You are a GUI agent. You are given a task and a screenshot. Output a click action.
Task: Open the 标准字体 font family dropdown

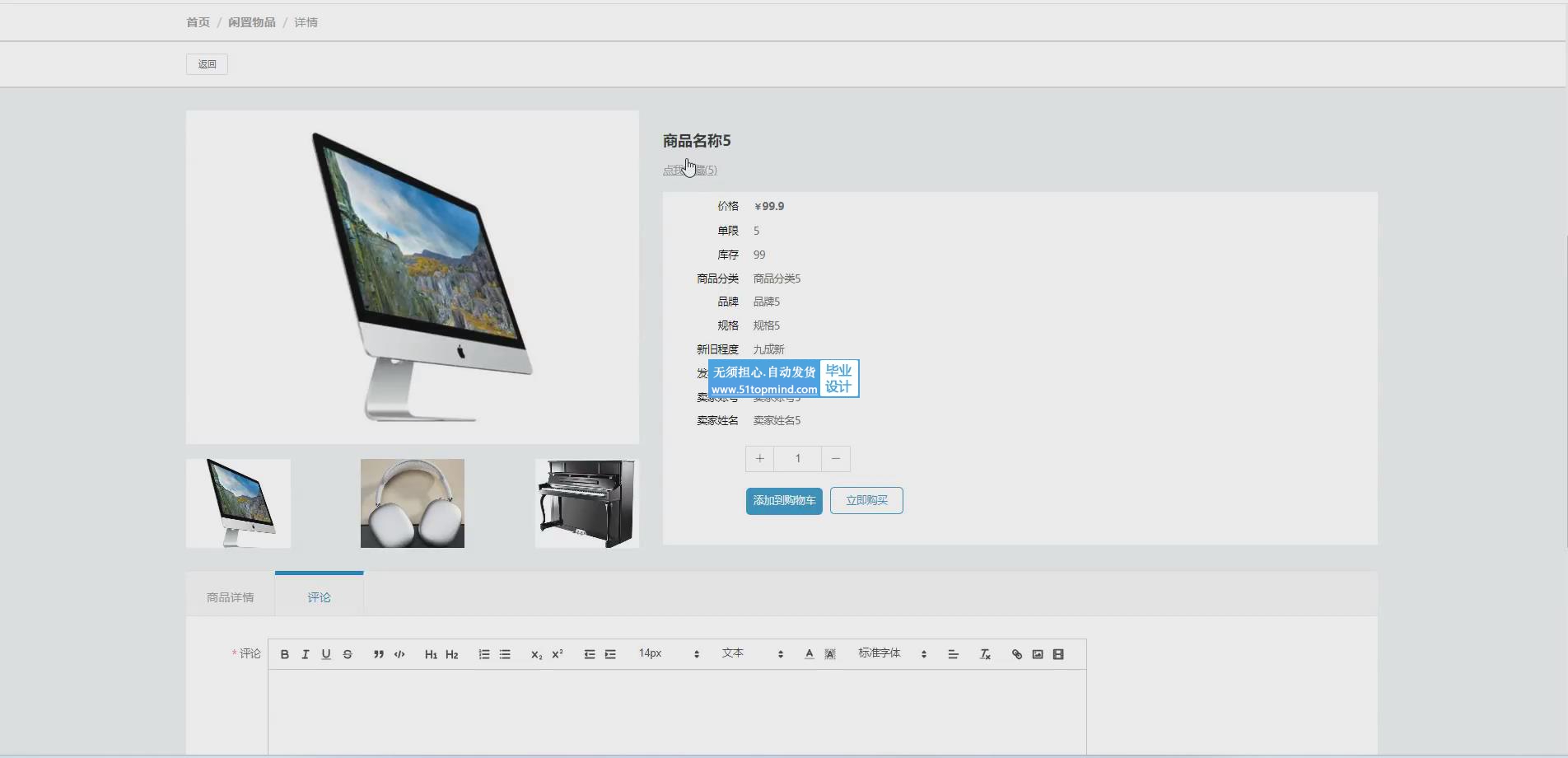pos(893,653)
